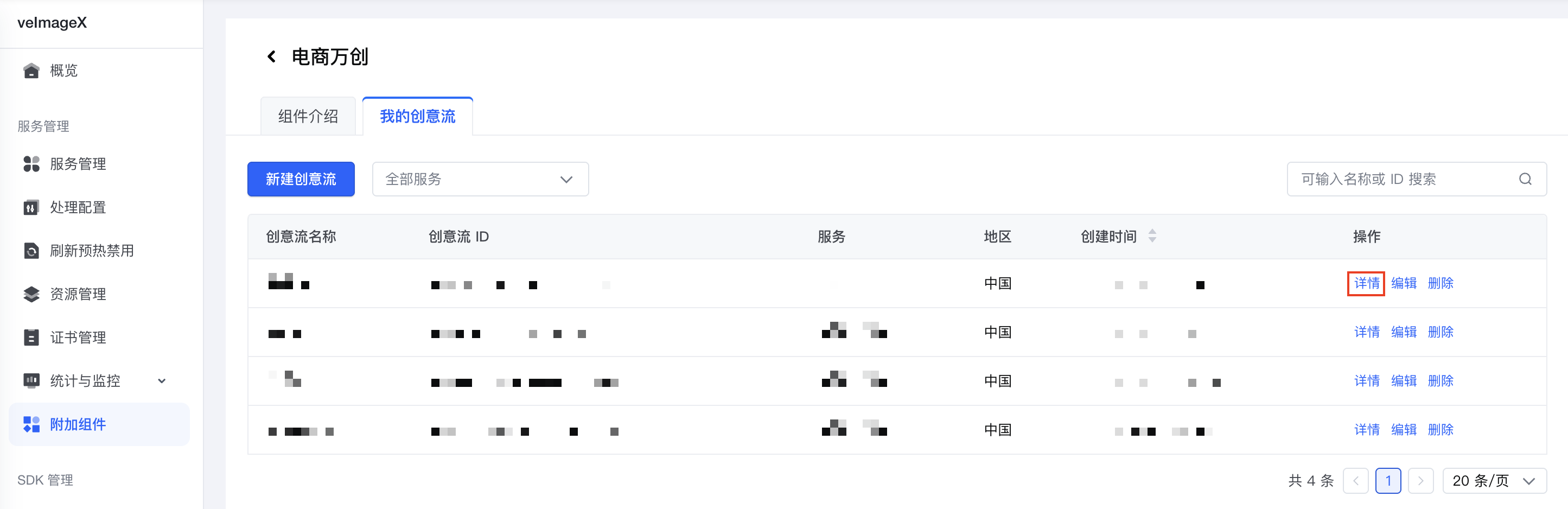Switch to the 组件介绍 tab
The image size is (1568, 509).
pos(308,116)
